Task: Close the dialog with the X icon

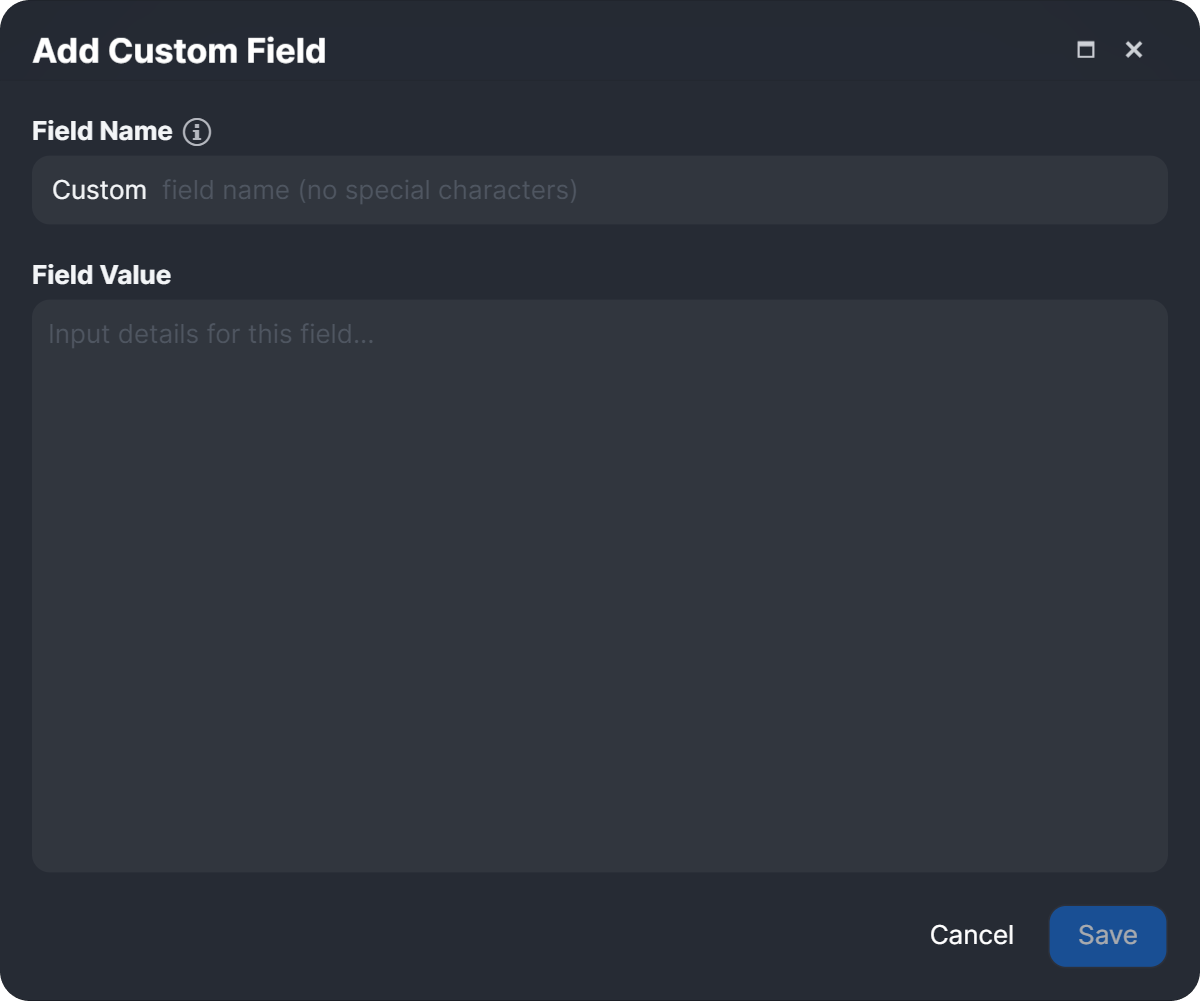Action: (x=1133, y=50)
